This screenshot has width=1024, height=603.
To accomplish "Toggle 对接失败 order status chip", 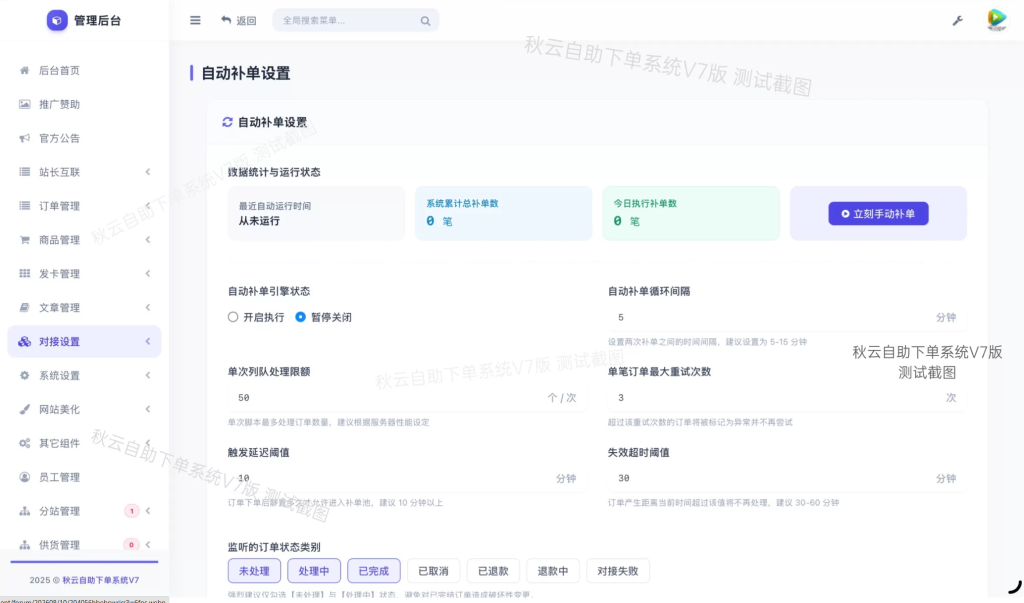I will [x=618, y=571].
